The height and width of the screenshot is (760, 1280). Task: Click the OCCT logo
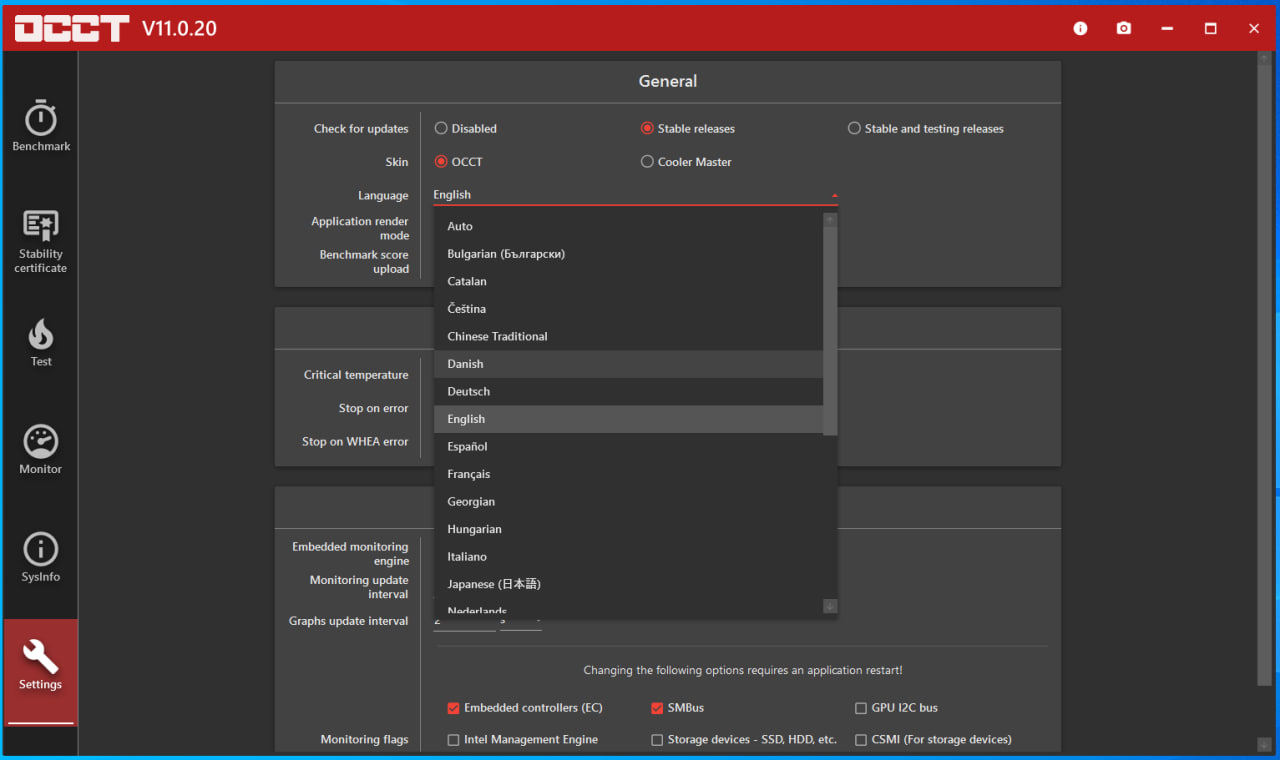coord(72,28)
